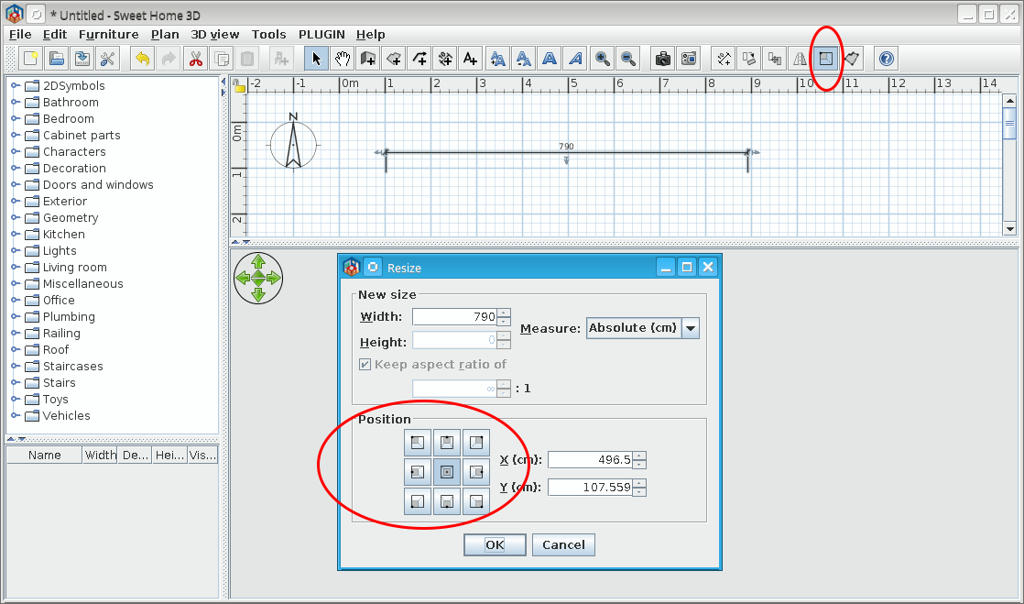Click the 3D view navigation arrows pad
Viewport: 1024px width, 604px height.
(258, 278)
